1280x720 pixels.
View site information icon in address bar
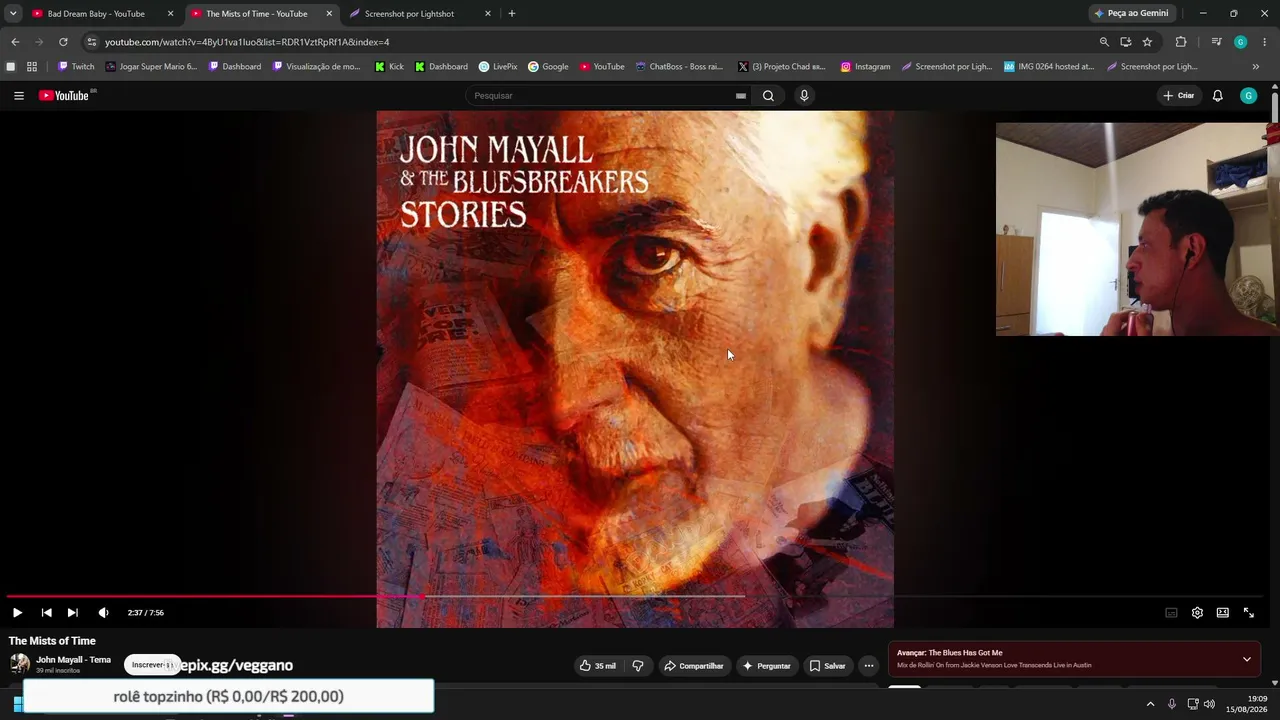(x=92, y=42)
